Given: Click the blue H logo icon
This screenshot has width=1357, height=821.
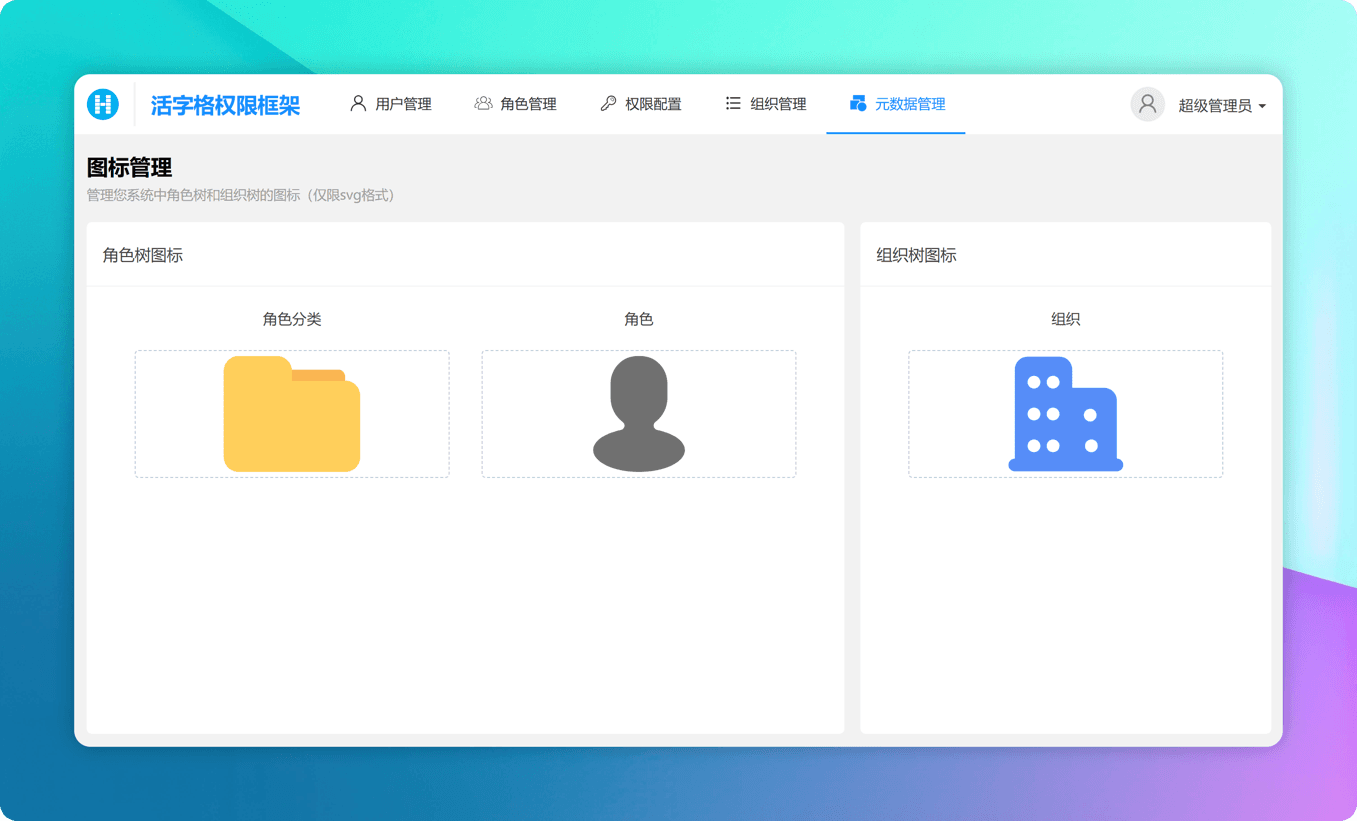Looking at the screenshot, I should click(x=103, y=104).
